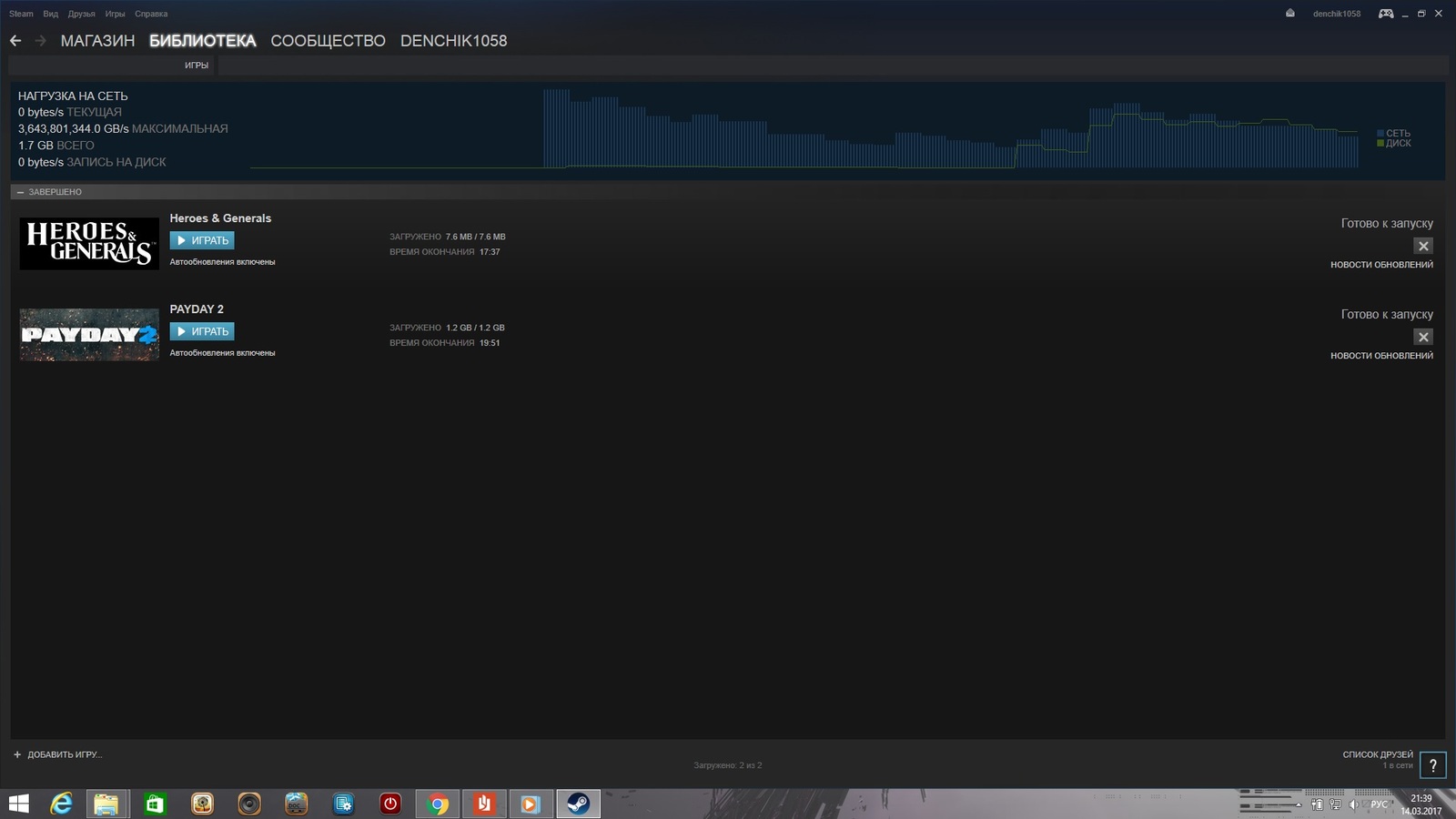
Task: Open the Steam menu
Action: coord(21,14)
